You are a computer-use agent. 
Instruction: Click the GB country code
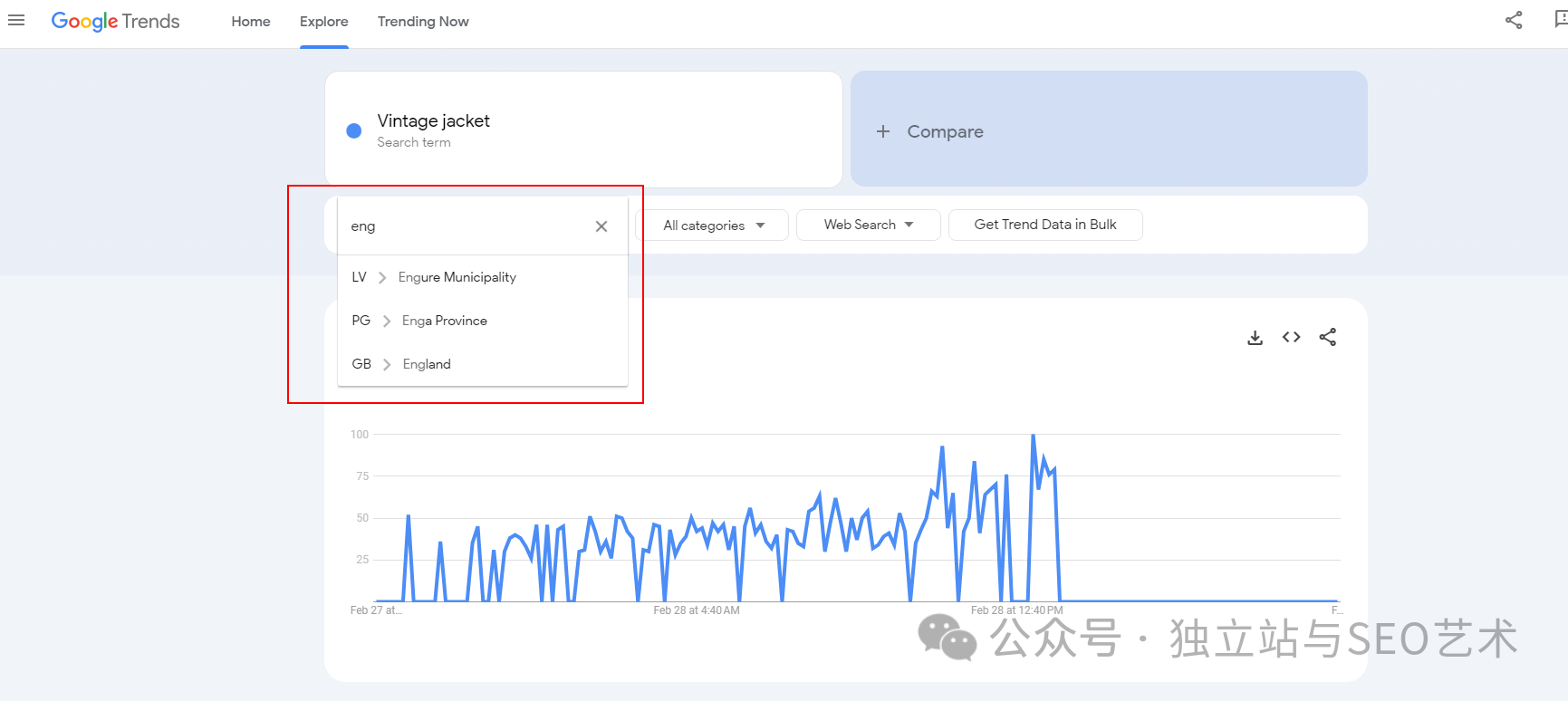[361, 364]
